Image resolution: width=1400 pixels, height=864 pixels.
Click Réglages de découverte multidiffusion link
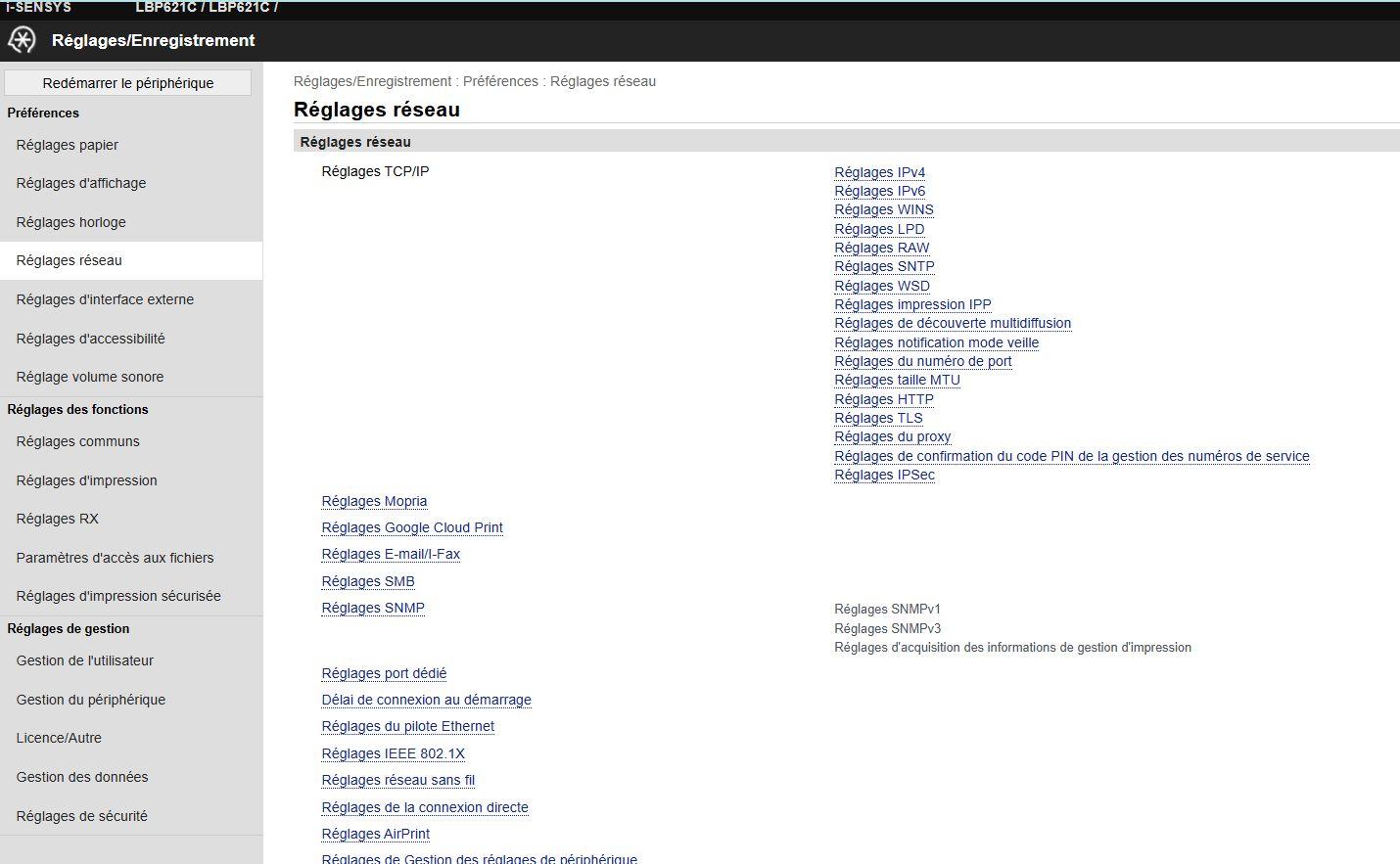click(x=952, y=323)
